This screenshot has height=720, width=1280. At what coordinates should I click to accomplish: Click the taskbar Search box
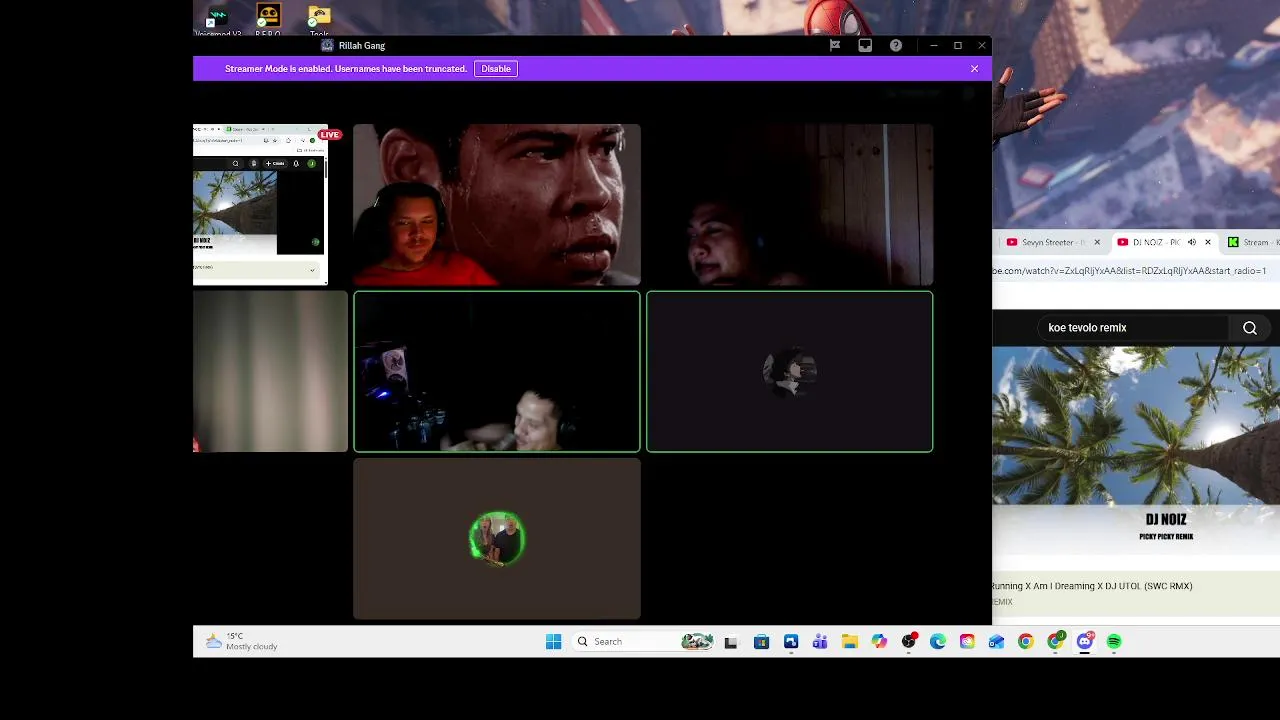tap(645, 641)
